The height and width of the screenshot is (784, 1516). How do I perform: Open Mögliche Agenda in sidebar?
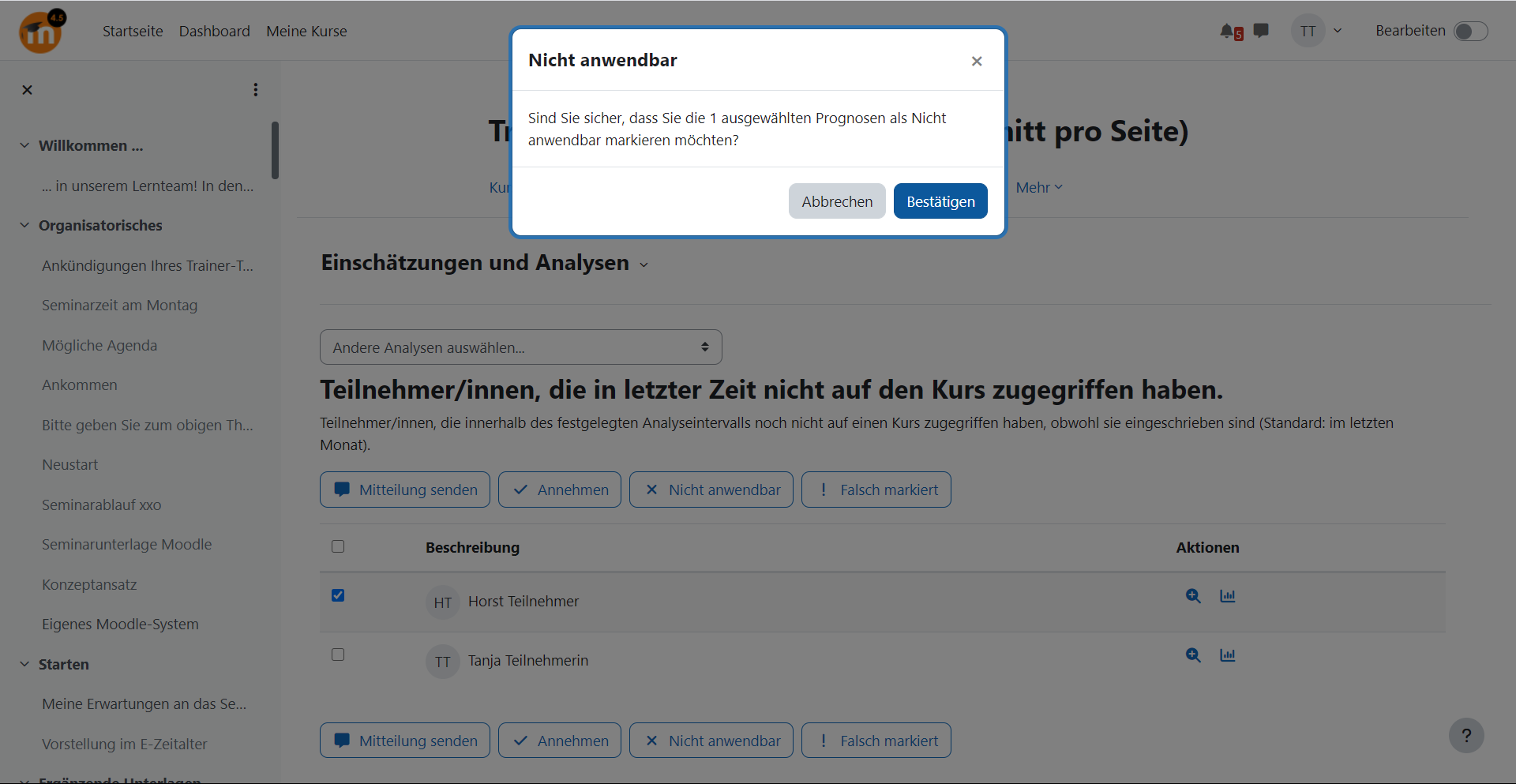click(x=99, y=345)
